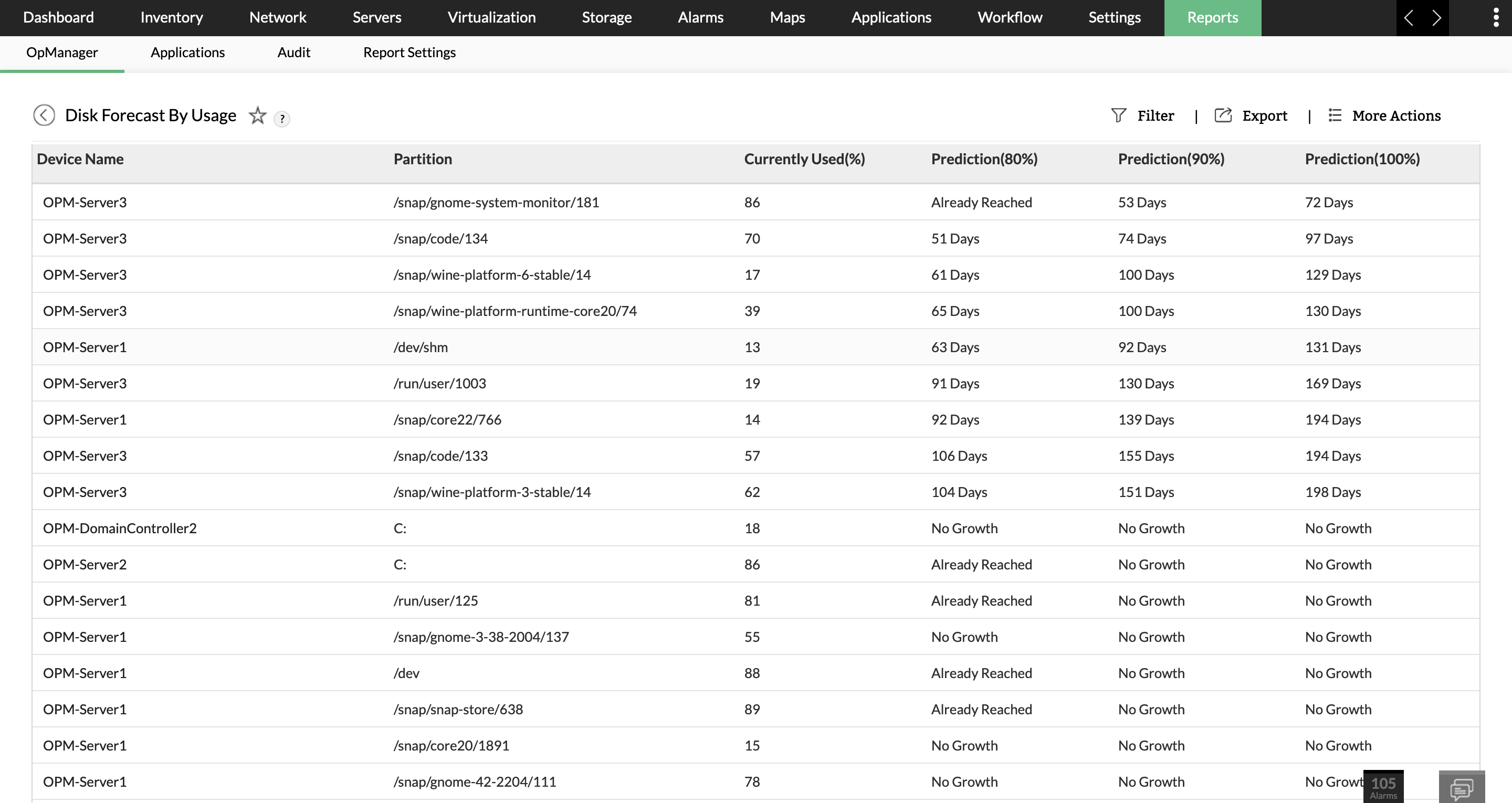Click the Export share icon
This screenshot has height=803, width=1512.
(1223, 115)
